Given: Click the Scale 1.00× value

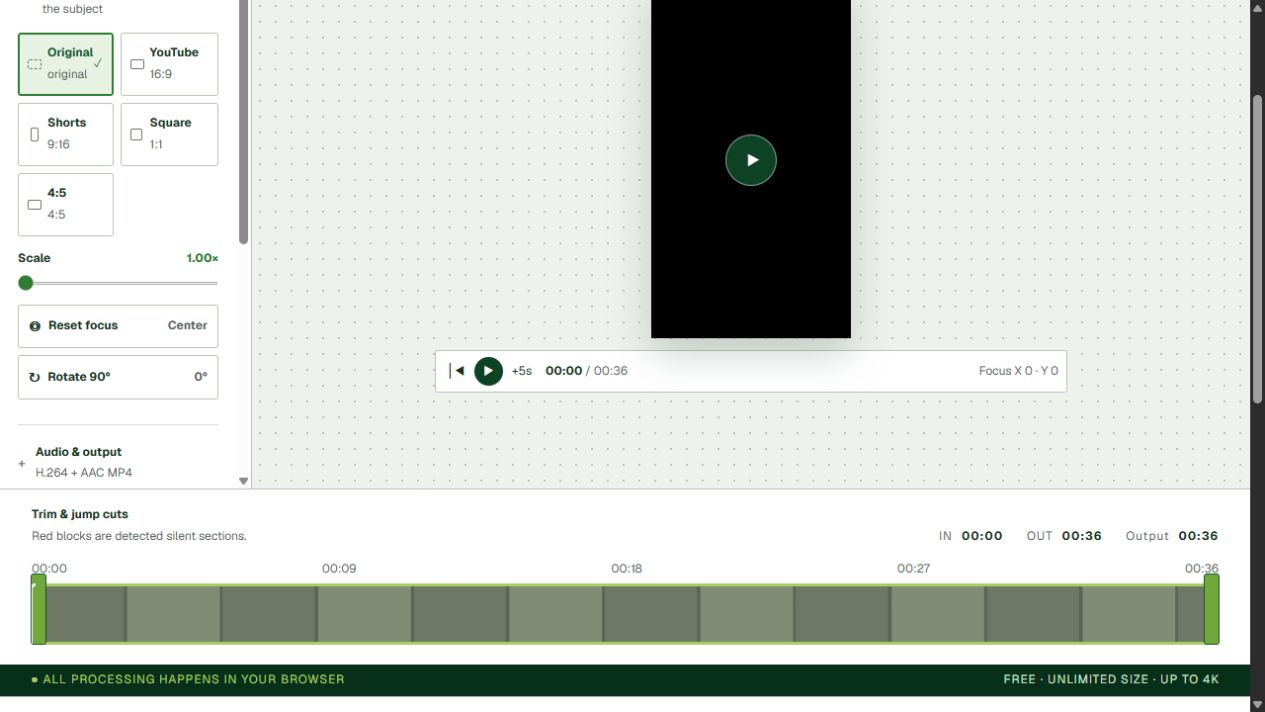Looking at the screenshot, I should coord(202,258).
